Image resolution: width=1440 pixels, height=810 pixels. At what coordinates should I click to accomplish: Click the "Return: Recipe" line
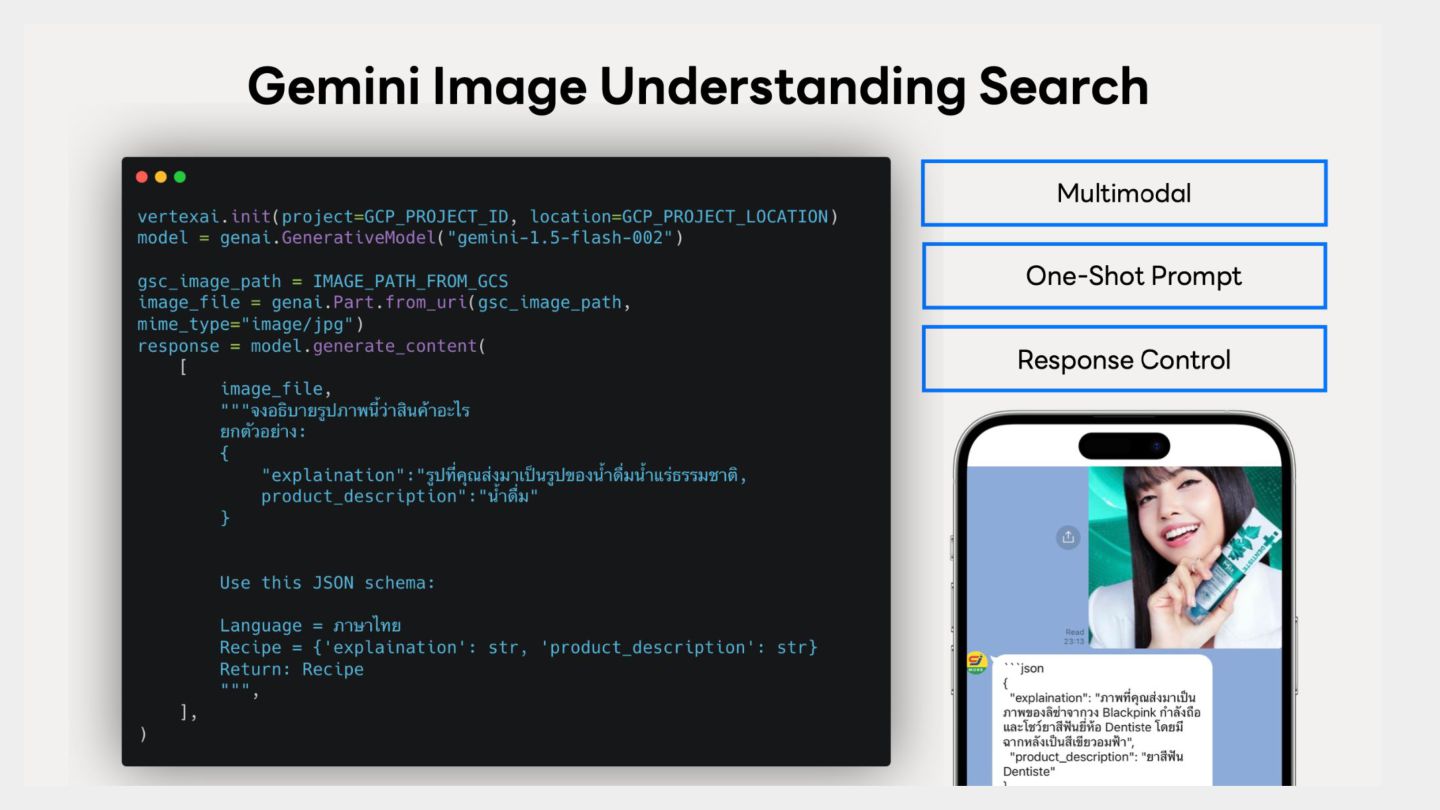pos(292,669)
